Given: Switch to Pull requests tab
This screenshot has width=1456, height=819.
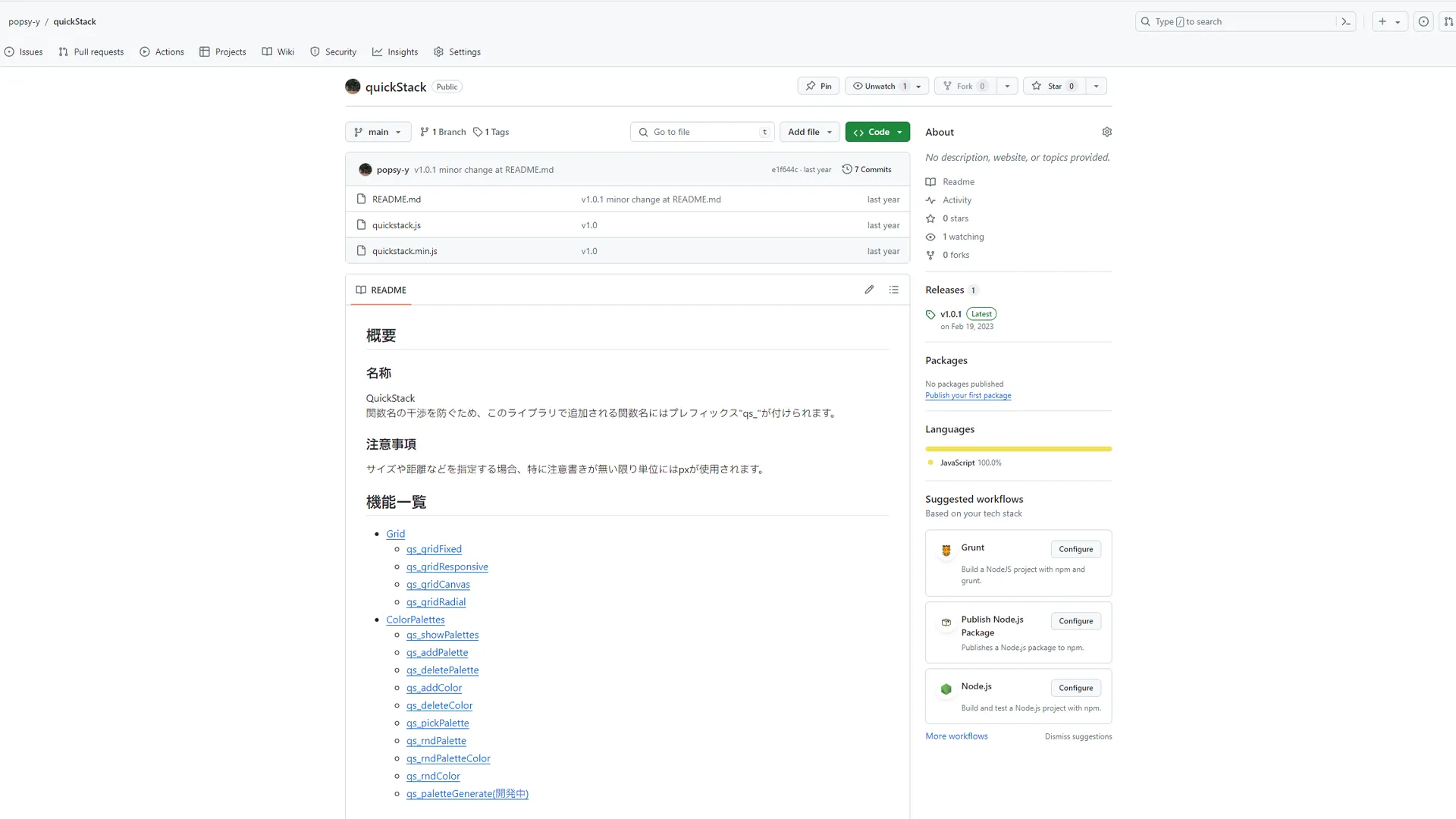Looking at the screenshot, I should coord(91,52).
